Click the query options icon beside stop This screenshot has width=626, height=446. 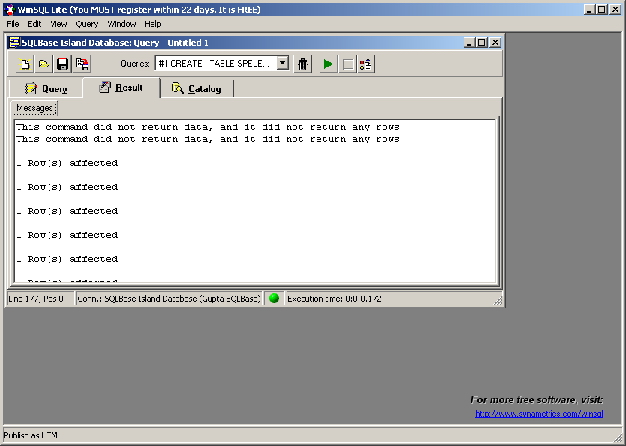[x=366, y=64]
